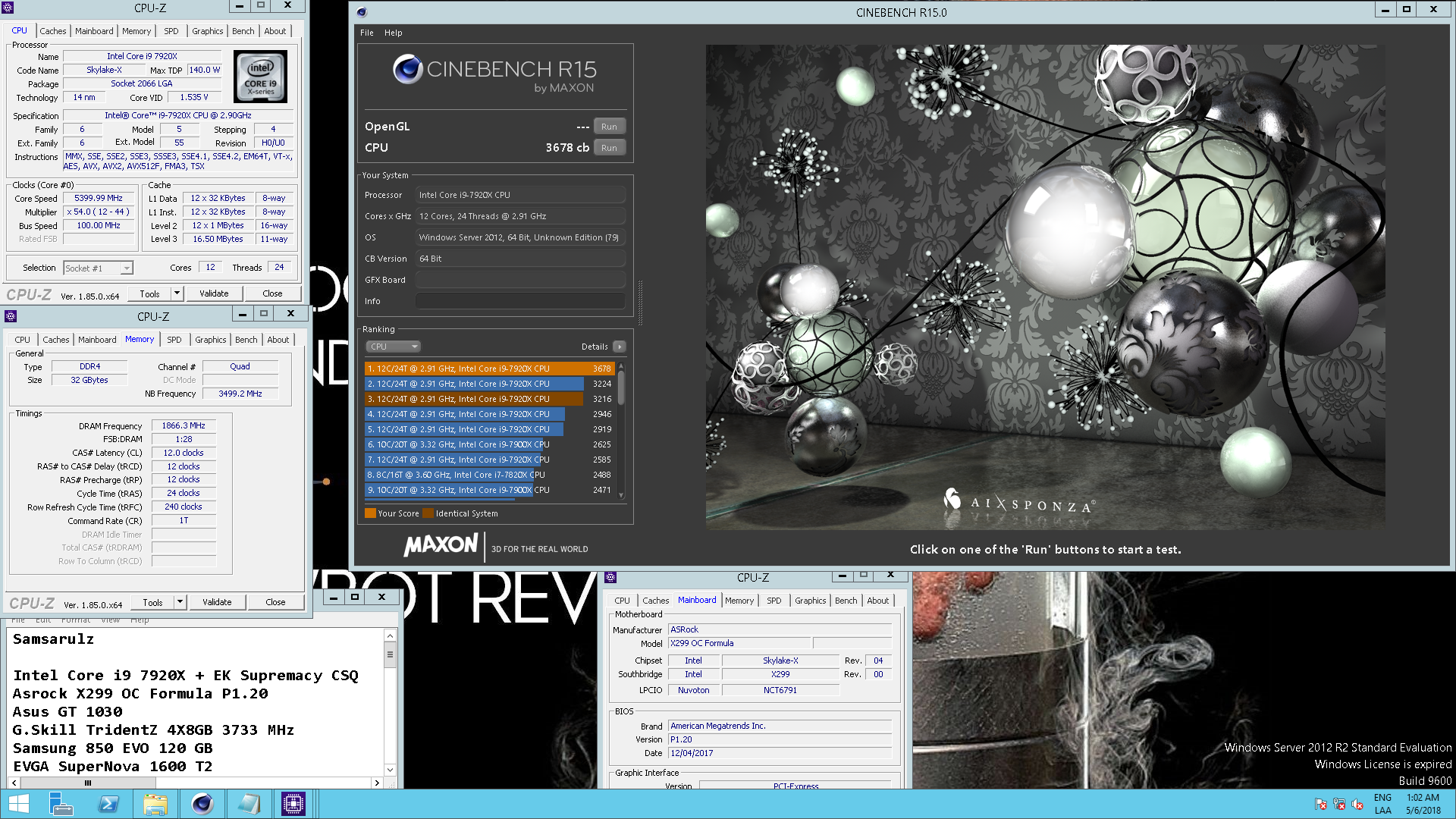Click the Cinebench rendered scene image
Image resolution: width=1456 pixels, height=819 pixels.
click(1045, 287)
